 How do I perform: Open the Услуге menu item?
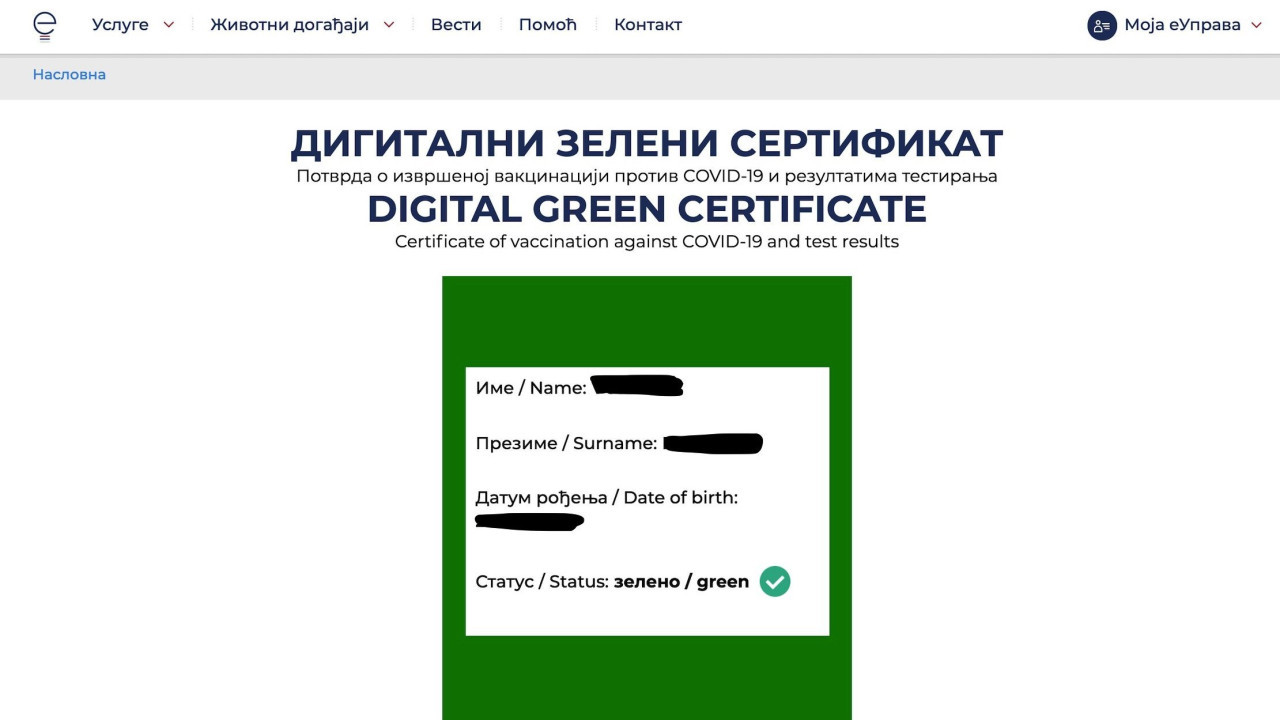(x=120, y=25)
